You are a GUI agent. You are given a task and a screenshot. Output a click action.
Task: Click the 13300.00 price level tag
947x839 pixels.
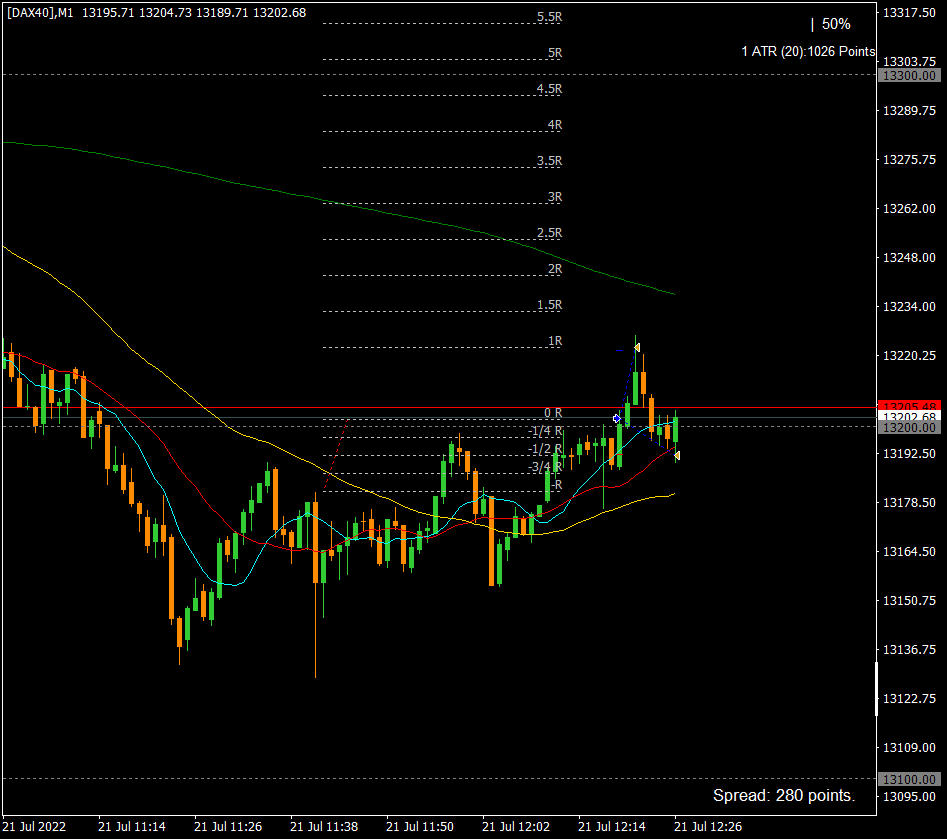coord(909,76)
